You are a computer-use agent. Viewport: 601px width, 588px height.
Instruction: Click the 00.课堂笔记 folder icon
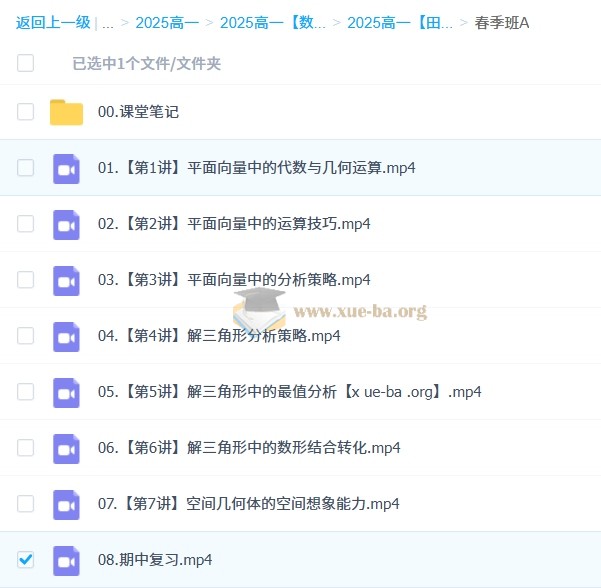click(66, 112)
